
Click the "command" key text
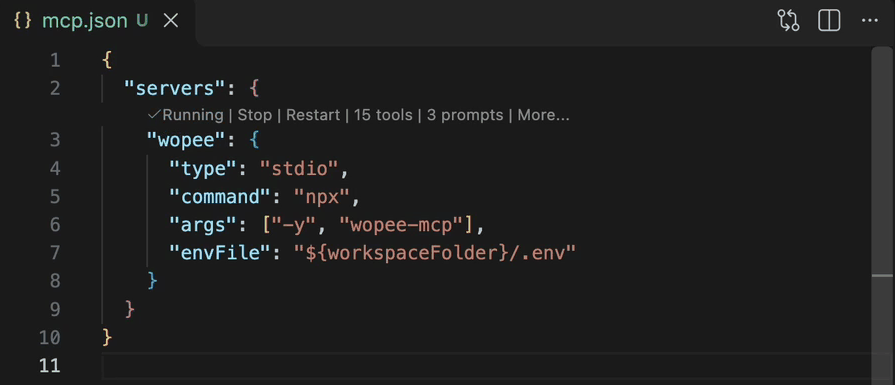click(220, 197)
